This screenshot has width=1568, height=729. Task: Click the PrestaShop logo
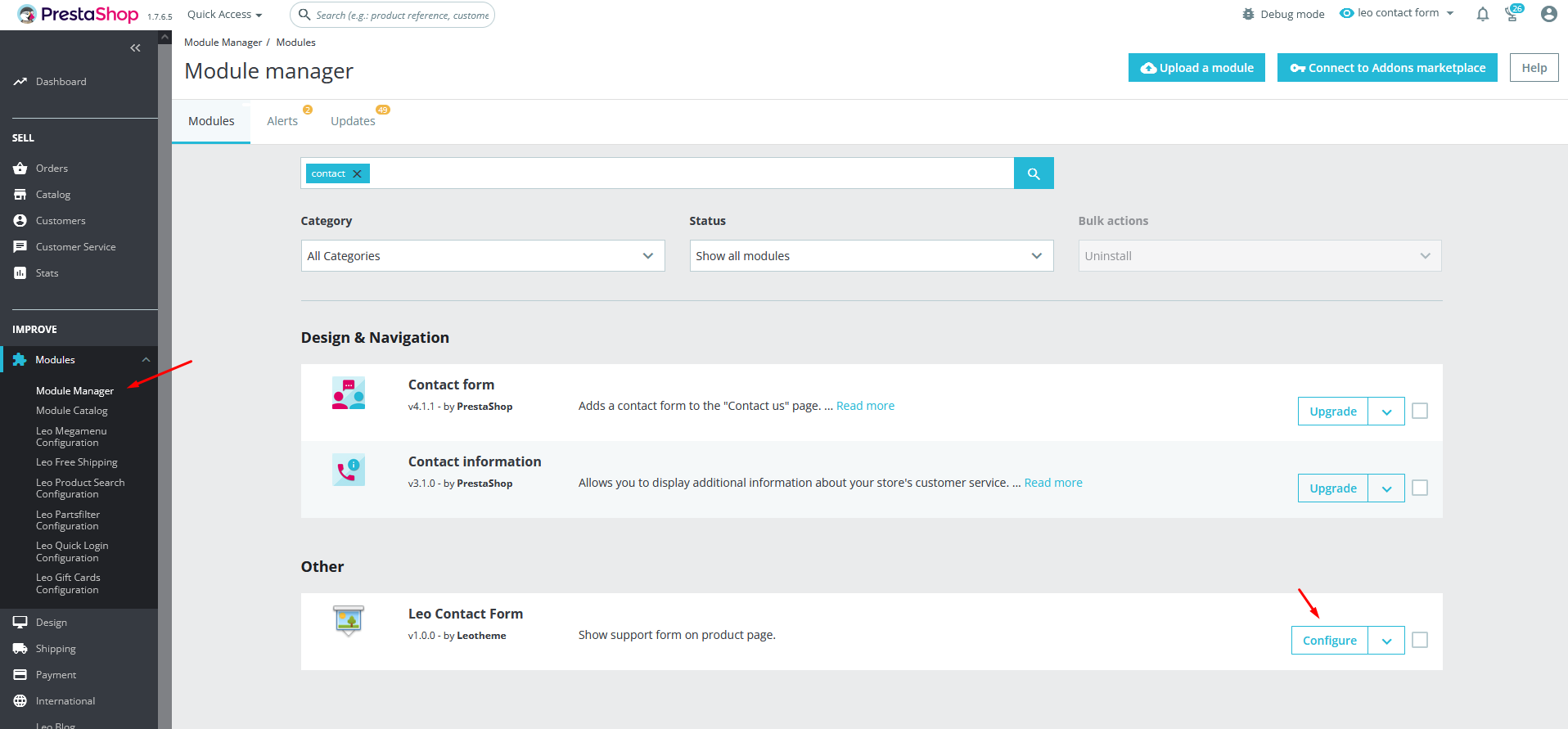pyautogui.click(x=79, y=15)
